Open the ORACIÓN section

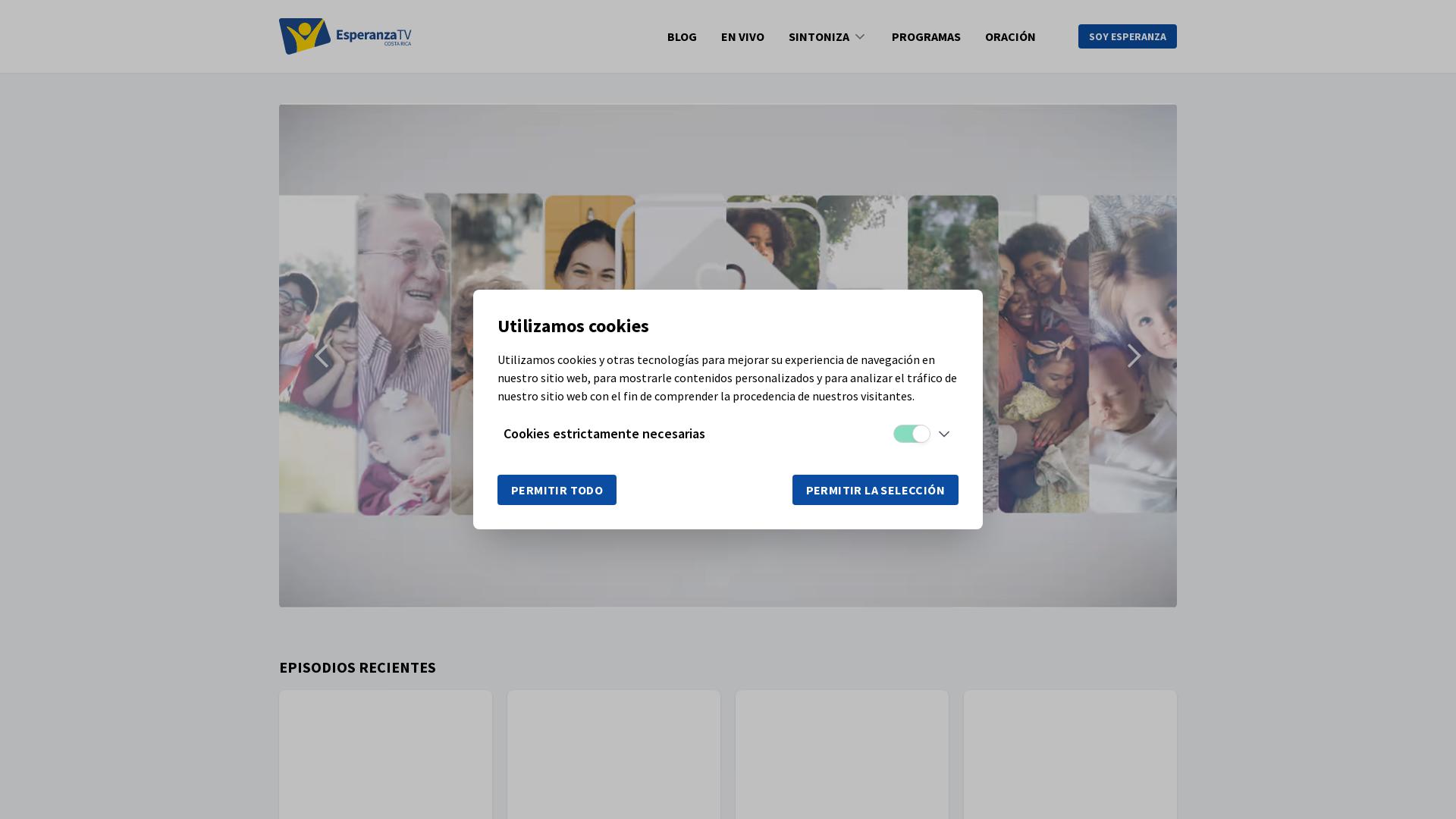pos(1010,36)
